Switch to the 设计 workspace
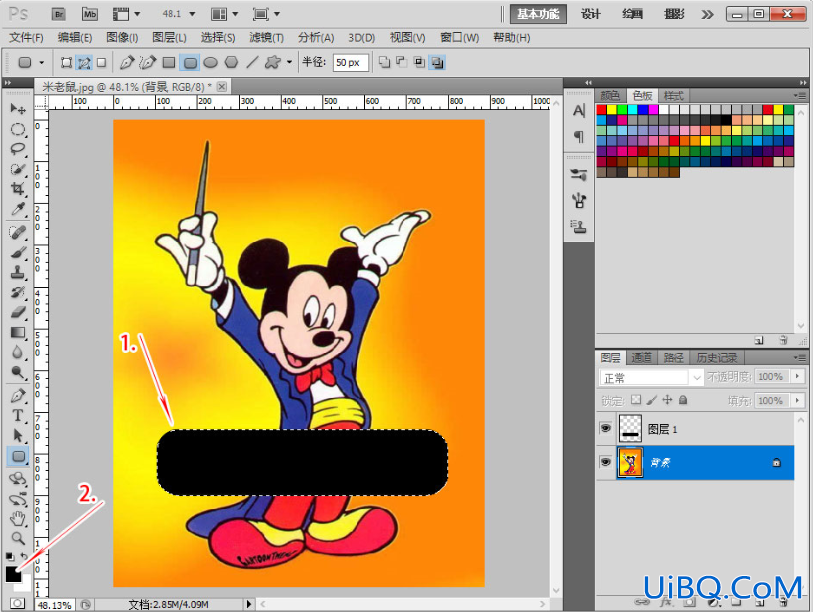The image size is (813, 612). point(591,14)
